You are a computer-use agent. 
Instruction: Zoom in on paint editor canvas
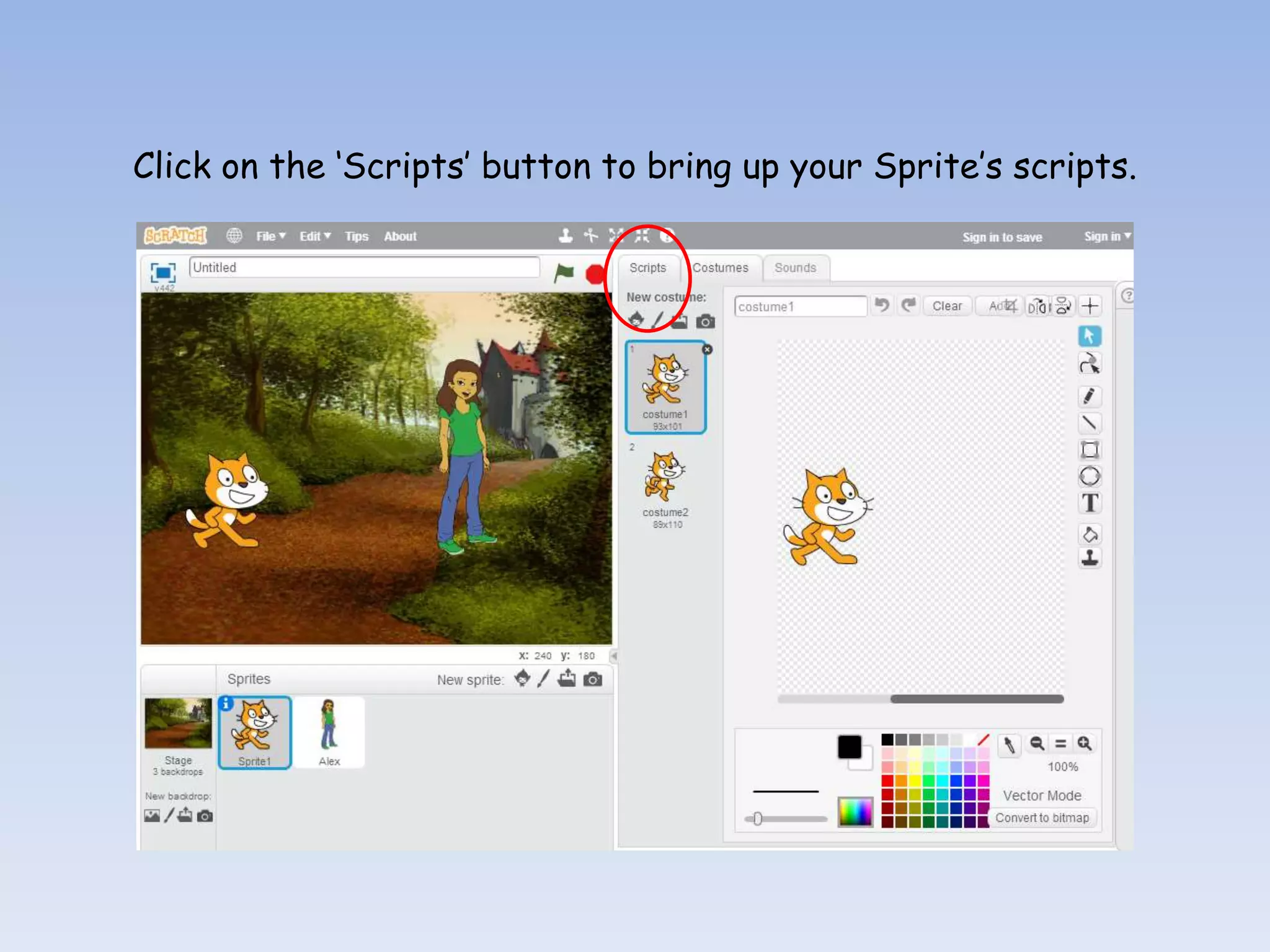(1084, 743)
